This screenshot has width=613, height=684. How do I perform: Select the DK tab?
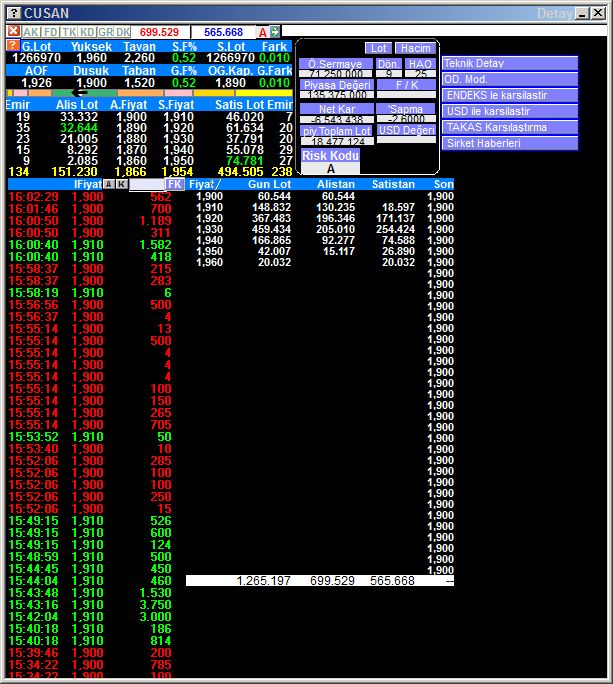click(123, 32)
